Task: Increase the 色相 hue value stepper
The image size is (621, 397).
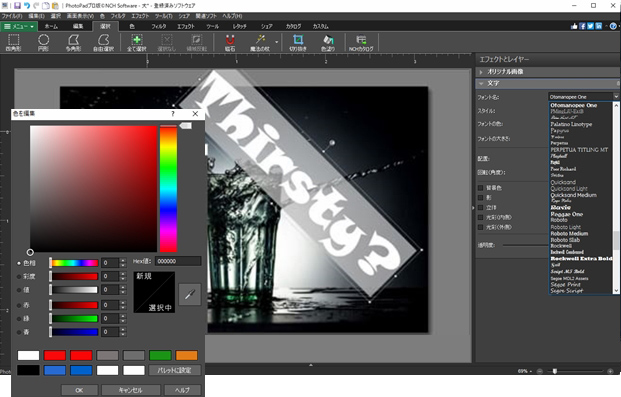Action: click(x=123, y=261)
